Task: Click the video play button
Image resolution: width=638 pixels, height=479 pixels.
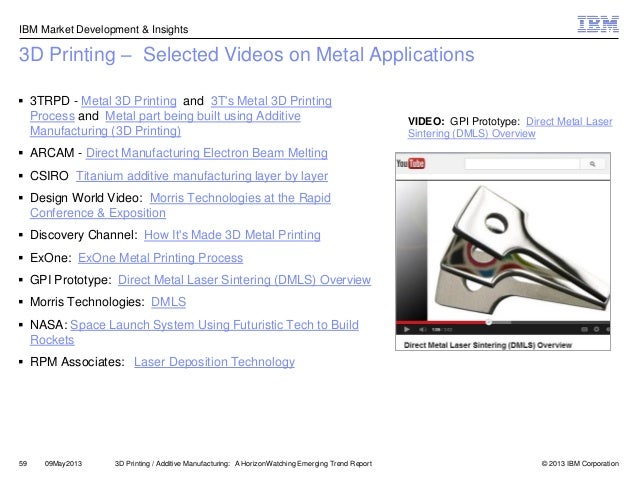Action: coord(406,329)
